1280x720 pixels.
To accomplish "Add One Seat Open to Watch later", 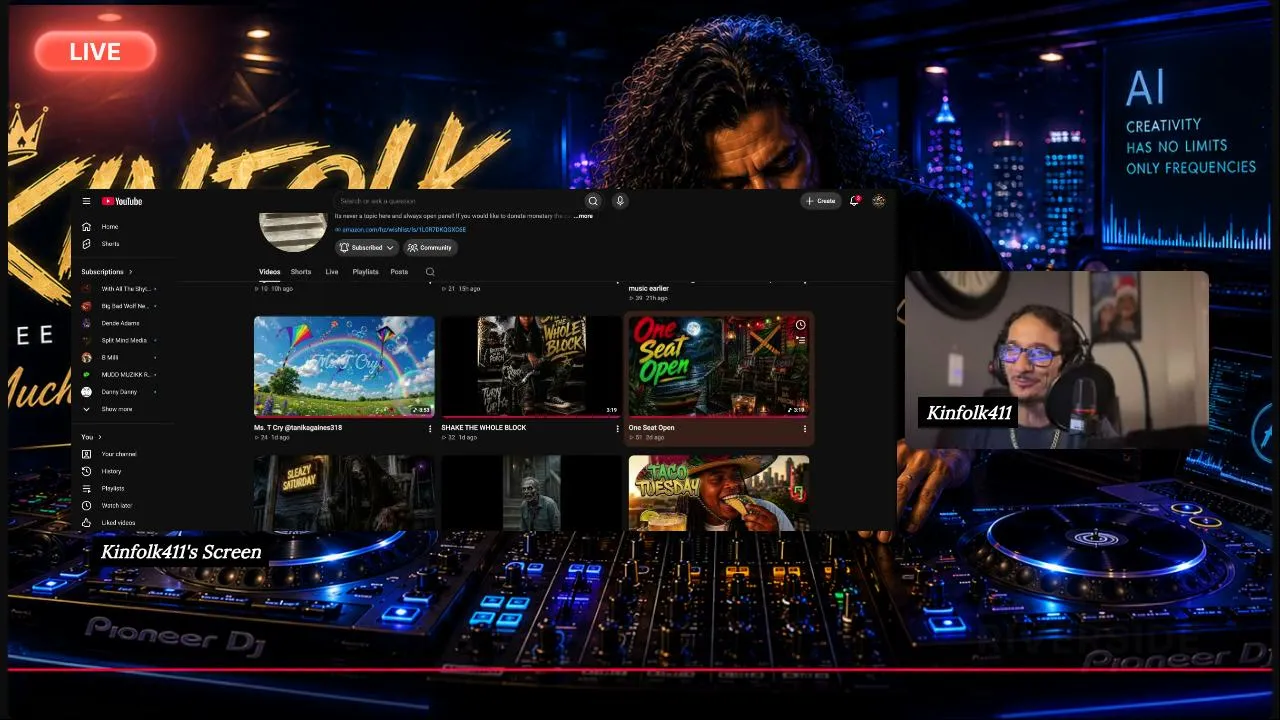I will pyautogui.click(x=800, y=325).
